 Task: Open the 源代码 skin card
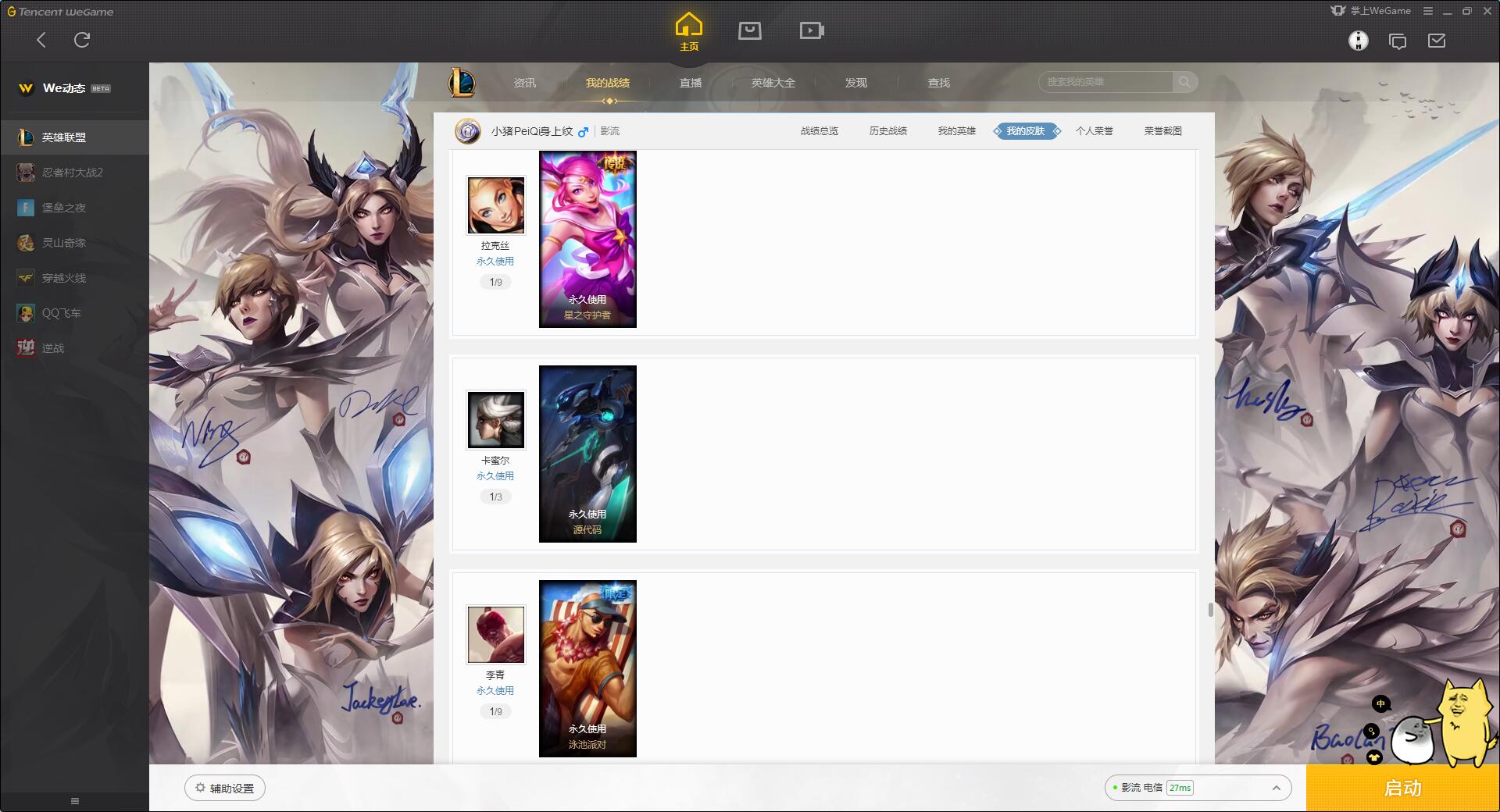point(587,454)
